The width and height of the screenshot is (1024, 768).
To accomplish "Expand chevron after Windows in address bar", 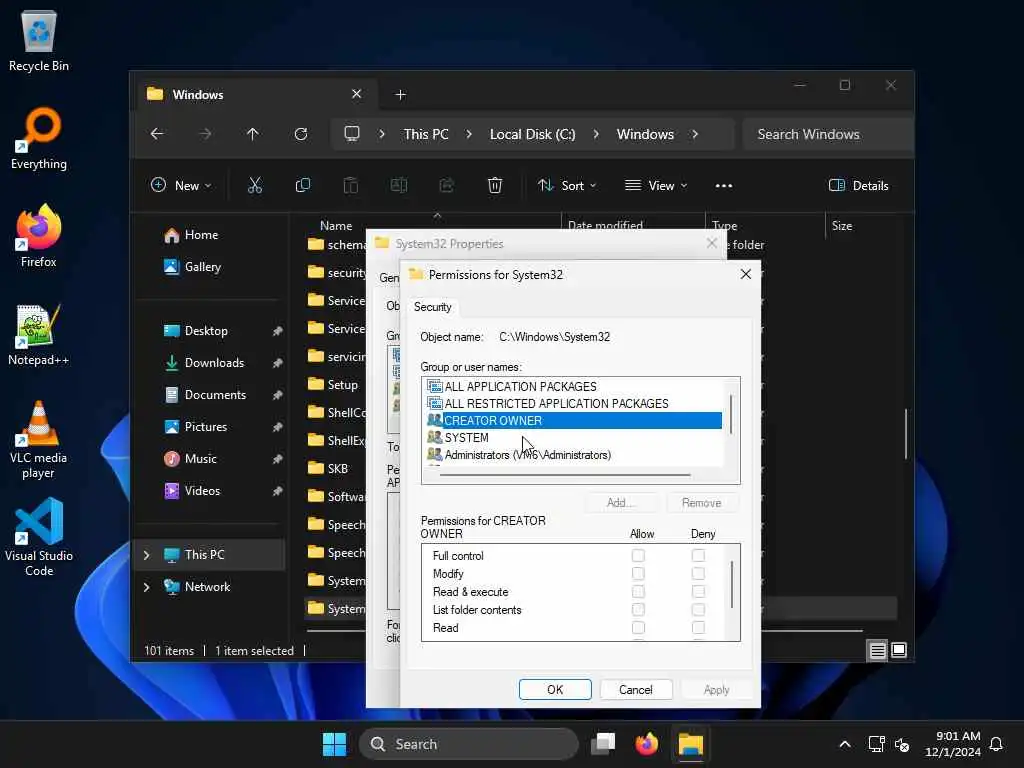I will (695, 134).
